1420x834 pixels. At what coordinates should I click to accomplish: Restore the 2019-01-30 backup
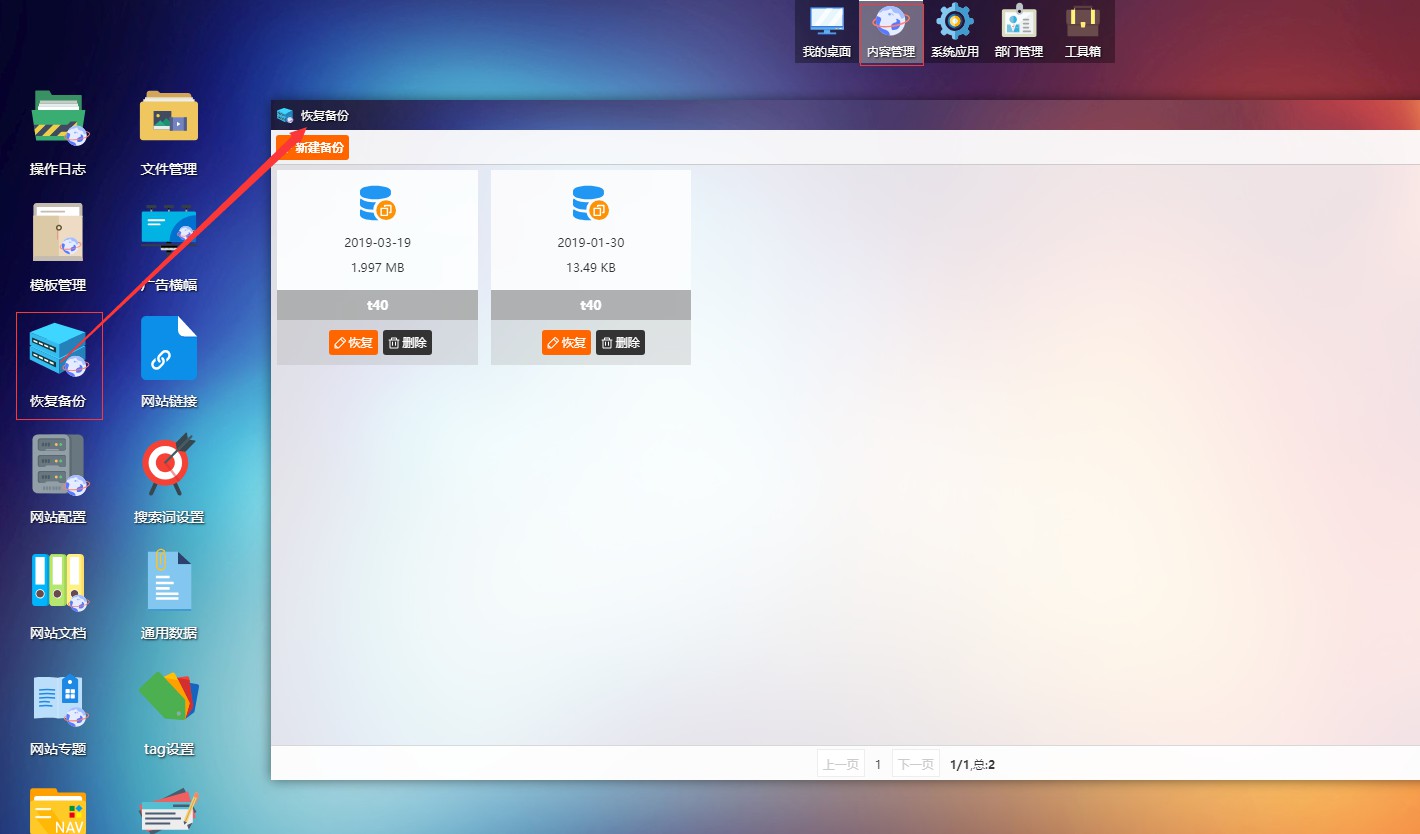[x=566, y=343]
